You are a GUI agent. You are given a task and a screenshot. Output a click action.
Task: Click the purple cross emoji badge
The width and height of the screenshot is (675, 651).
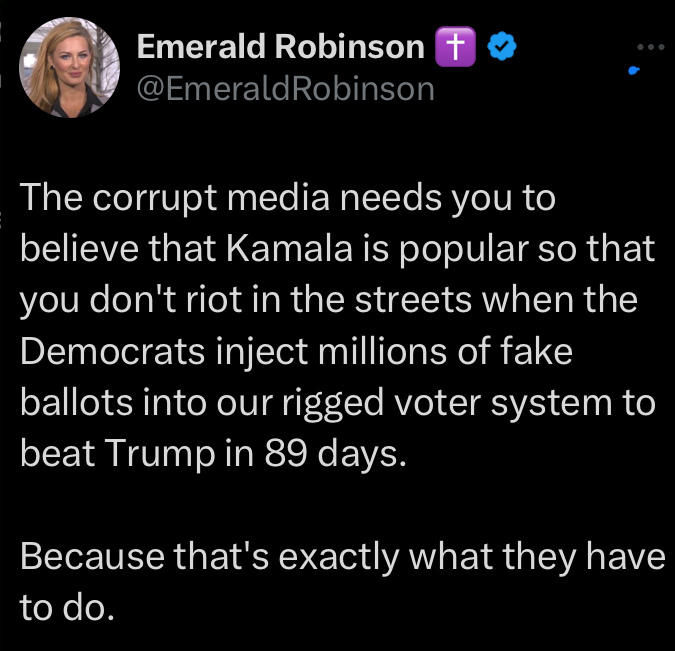point(456,46)
